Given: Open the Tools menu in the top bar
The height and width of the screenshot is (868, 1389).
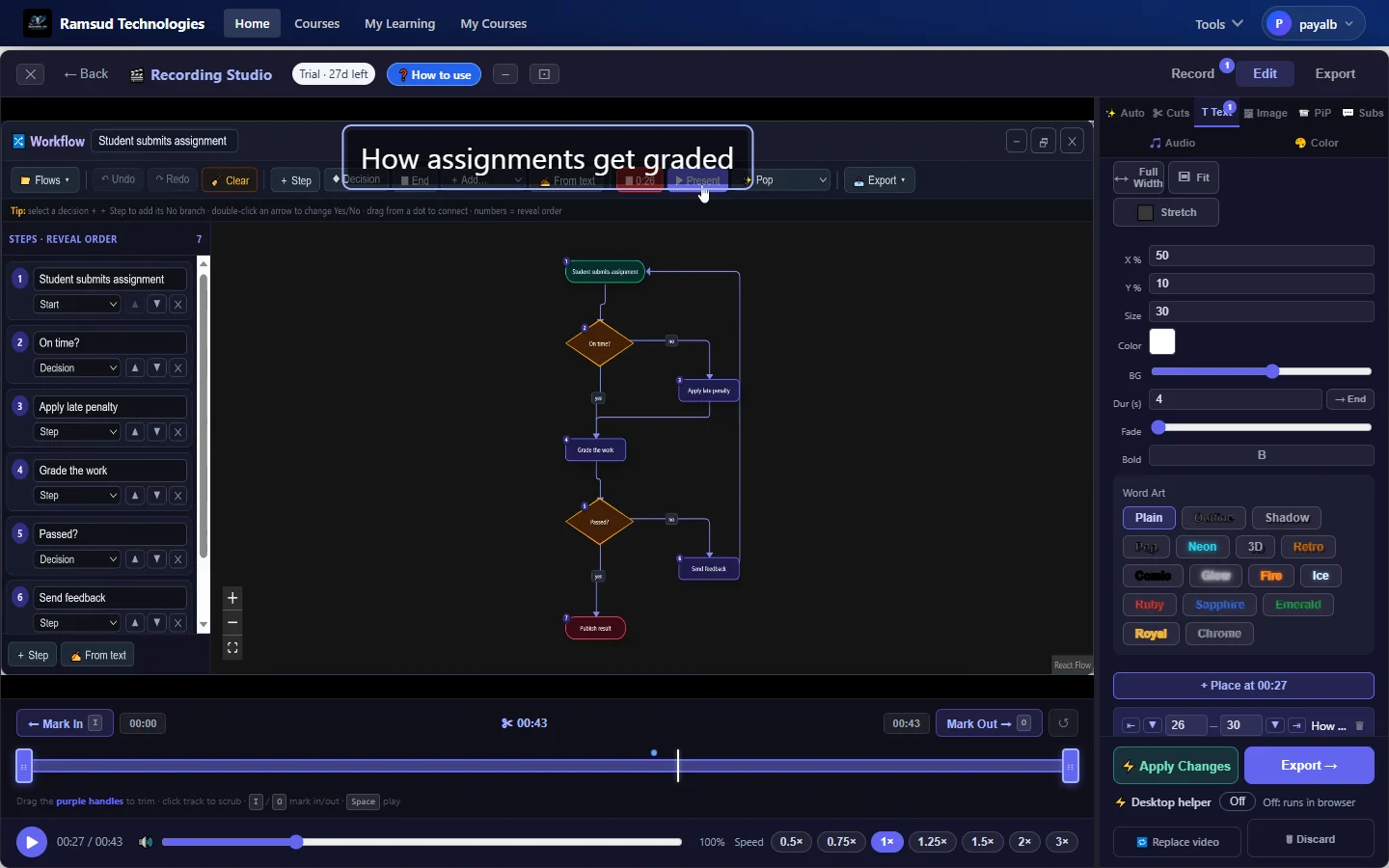Looking at the screenshot, I should (x=1219, y=24).
